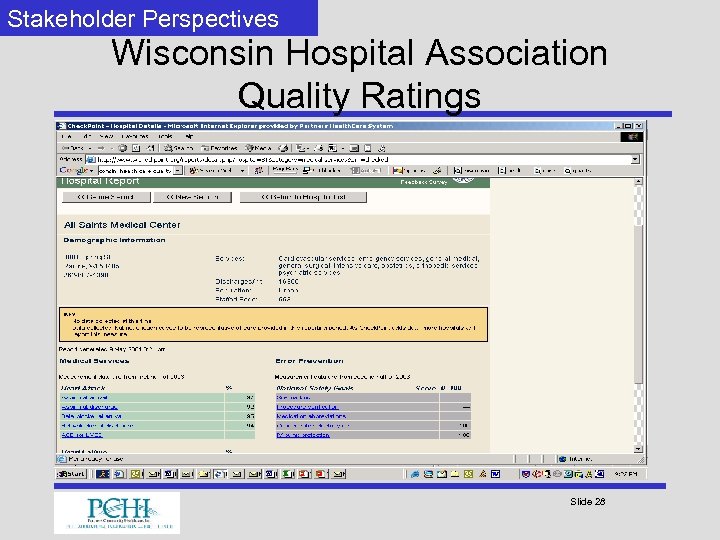Viewport: 720px width, 540px height.
Task: Click the Refresh page icon
Action: (x=136, y=148)
